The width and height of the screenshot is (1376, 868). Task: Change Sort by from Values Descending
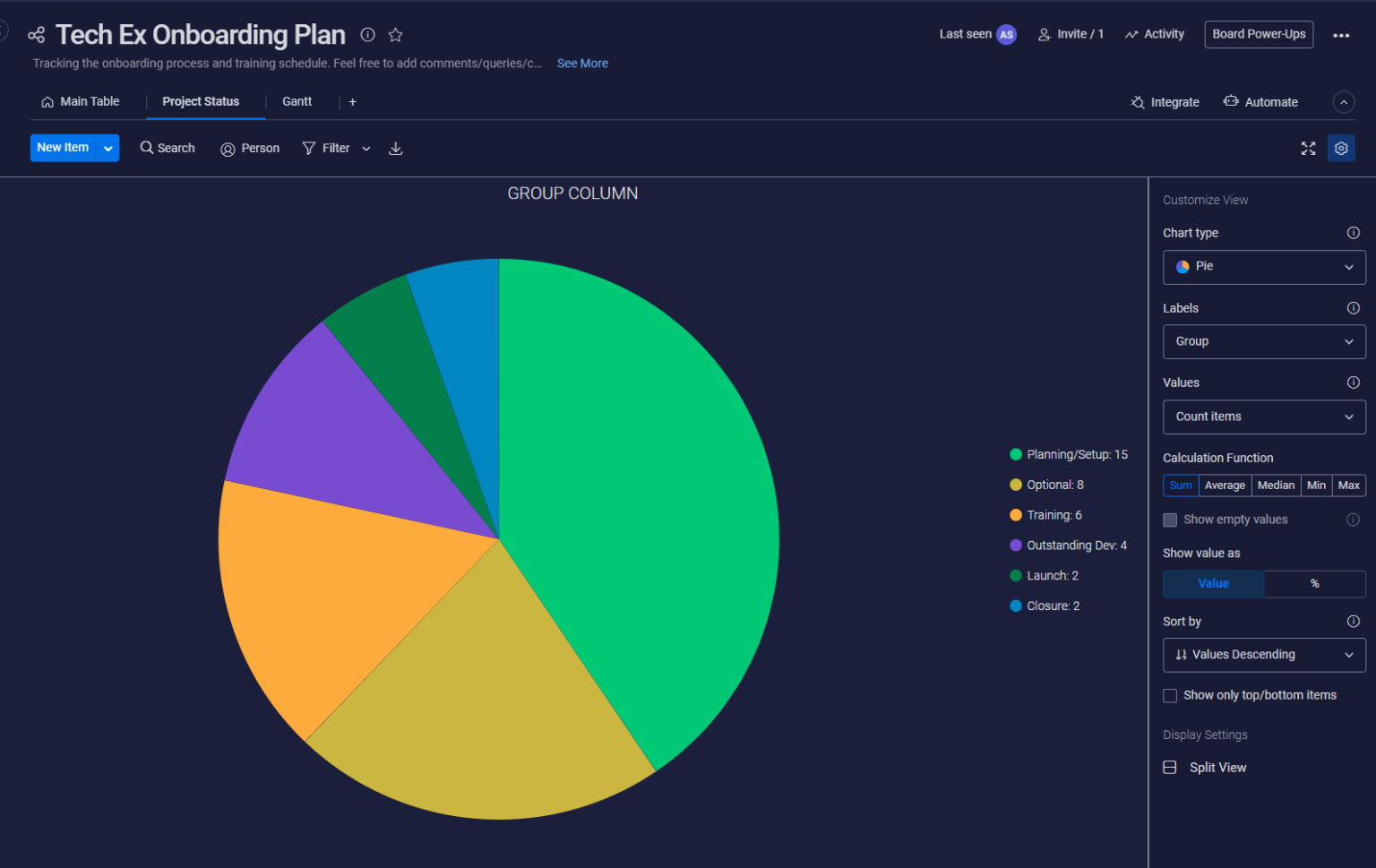[1263, 655]
